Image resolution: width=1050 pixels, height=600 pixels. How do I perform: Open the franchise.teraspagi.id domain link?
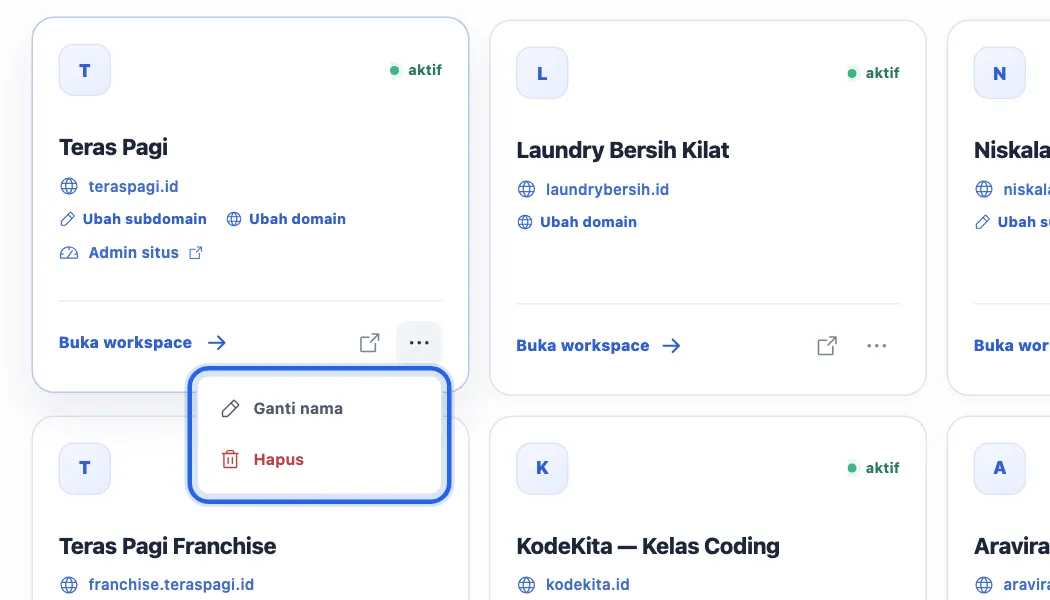tap(171, 585)
